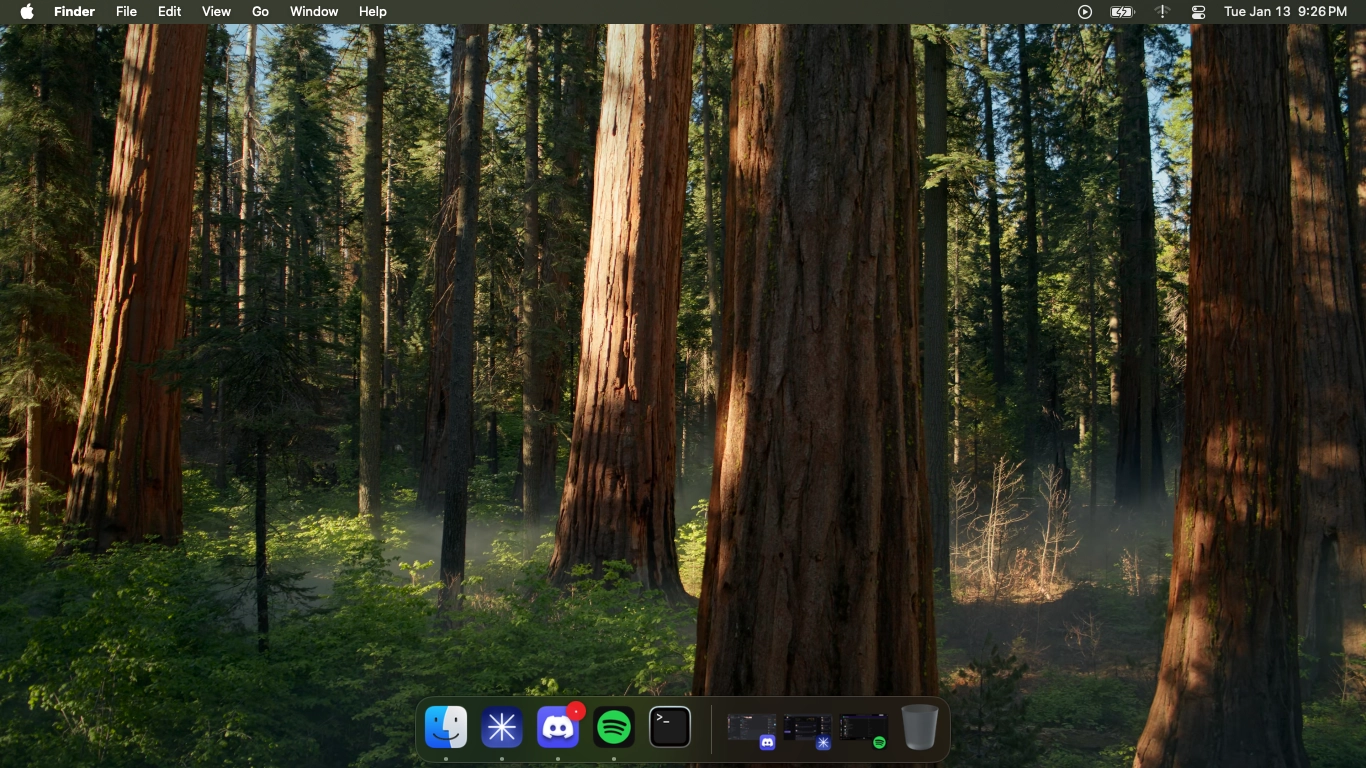Screen dimensions: 1366x768
Task: Open the Finder application menu
Action: click(74, 12)
